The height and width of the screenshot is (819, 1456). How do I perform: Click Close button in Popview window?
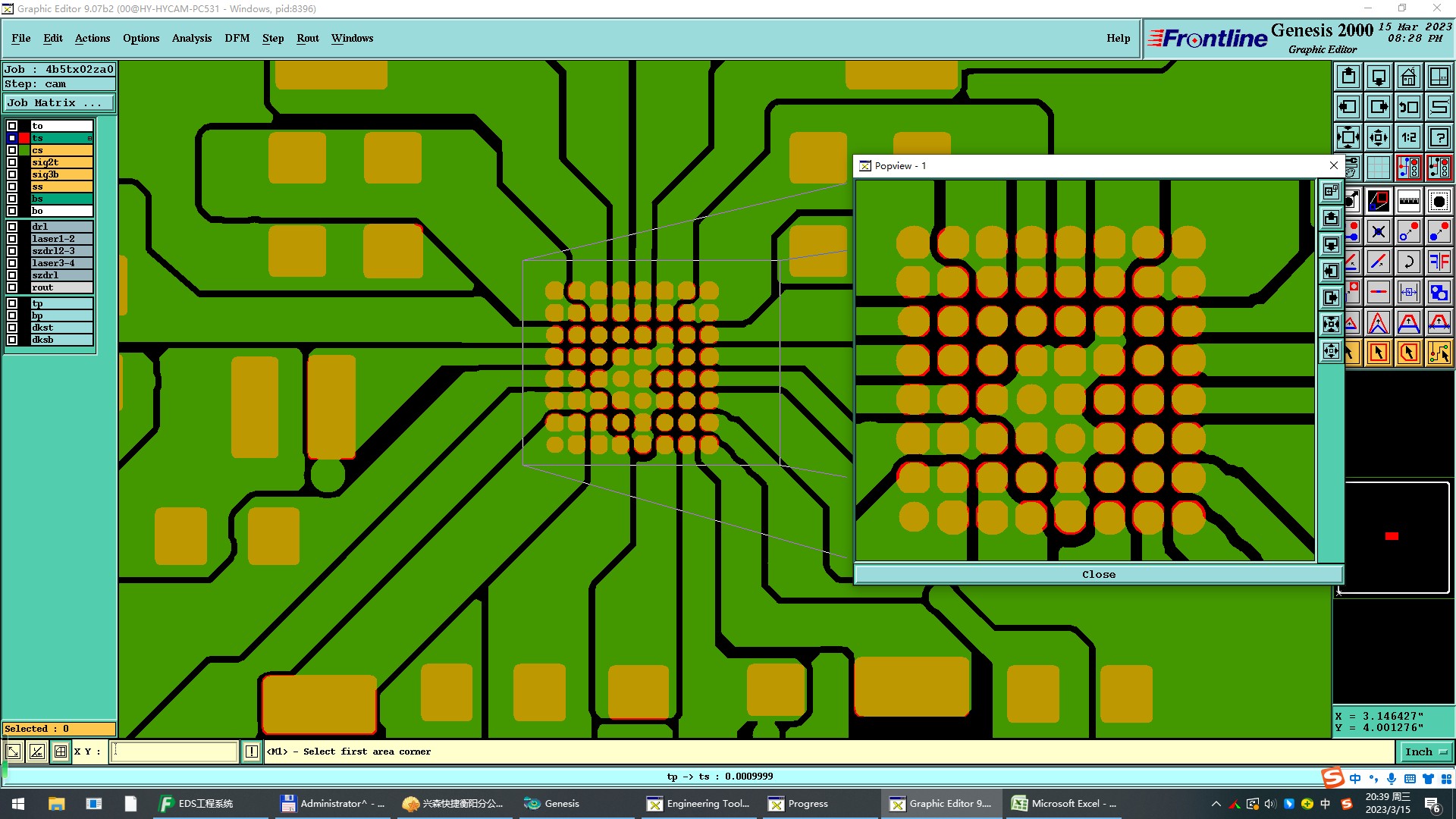(x=1098, y=574)
